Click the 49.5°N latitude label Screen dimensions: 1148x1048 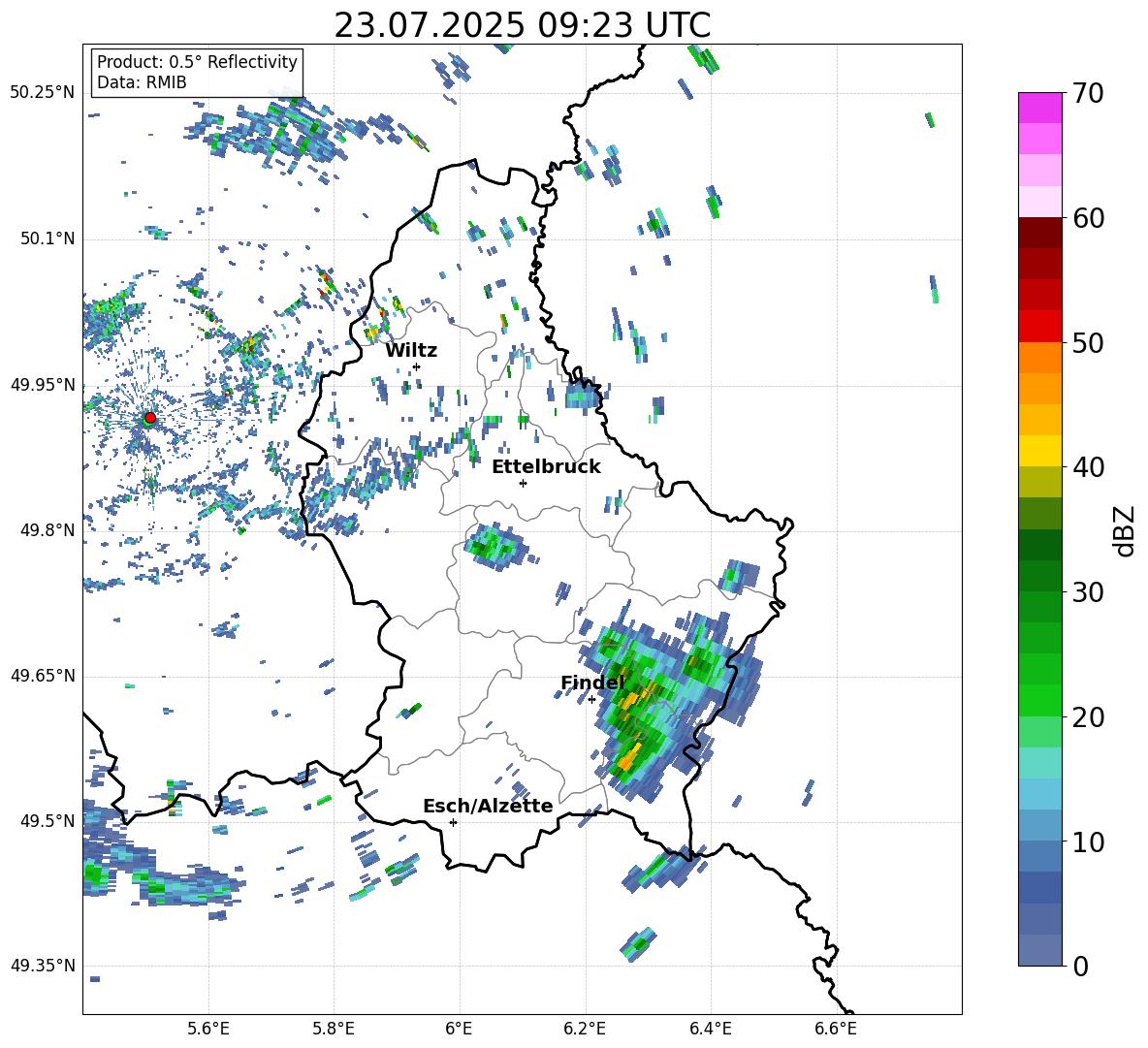(x=48, y=820)
